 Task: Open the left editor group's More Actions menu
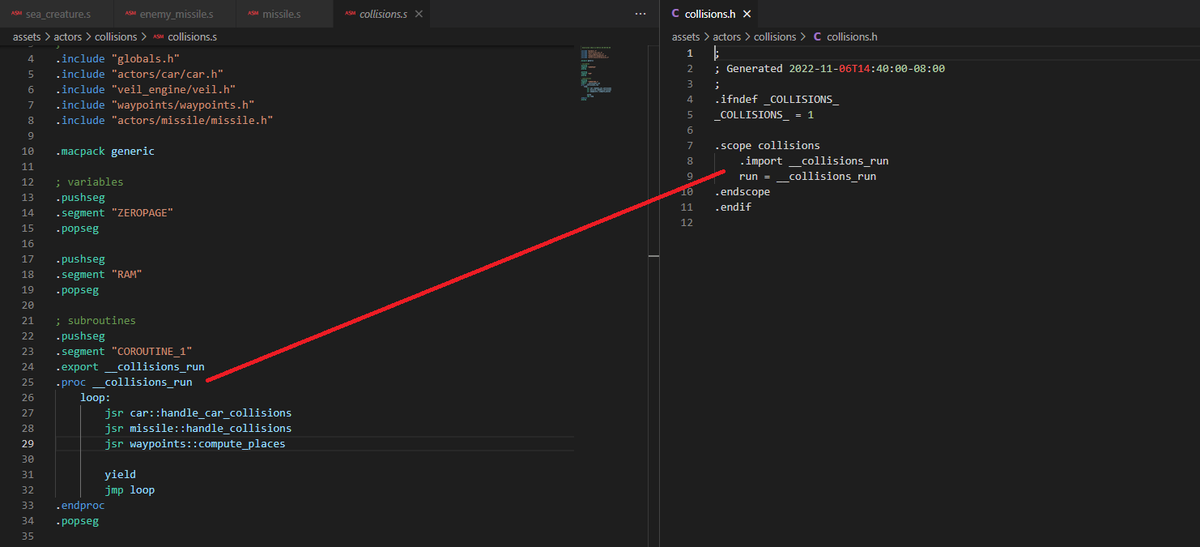641,14
